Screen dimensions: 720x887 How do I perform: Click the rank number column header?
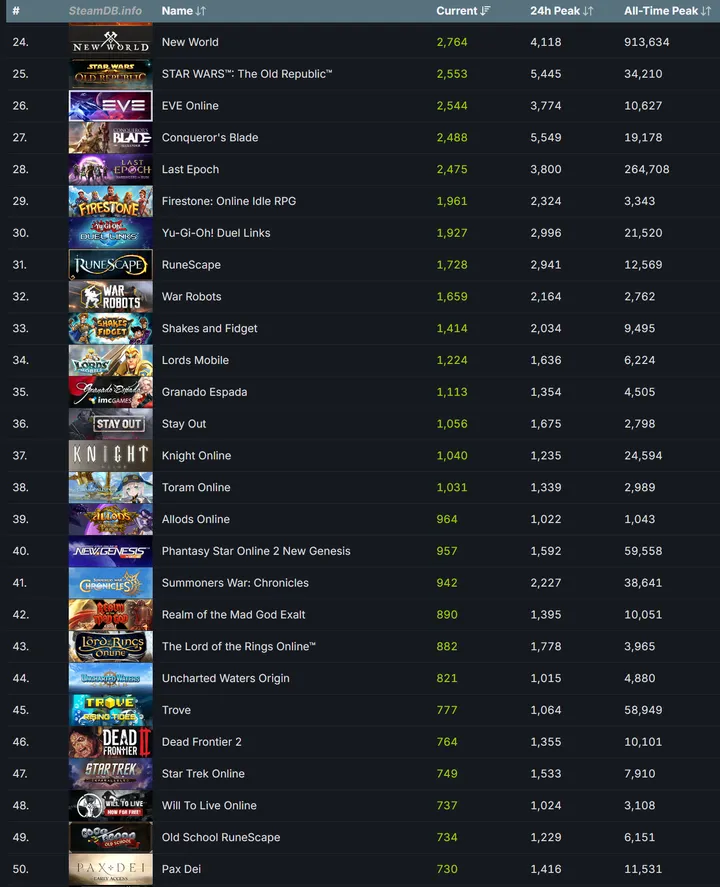point(16,11)
